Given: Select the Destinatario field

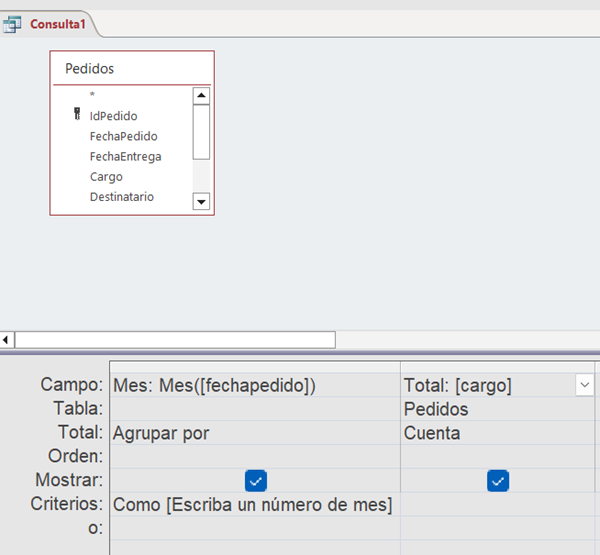Looking at the screenshot, I should click(x=121, y=197).
